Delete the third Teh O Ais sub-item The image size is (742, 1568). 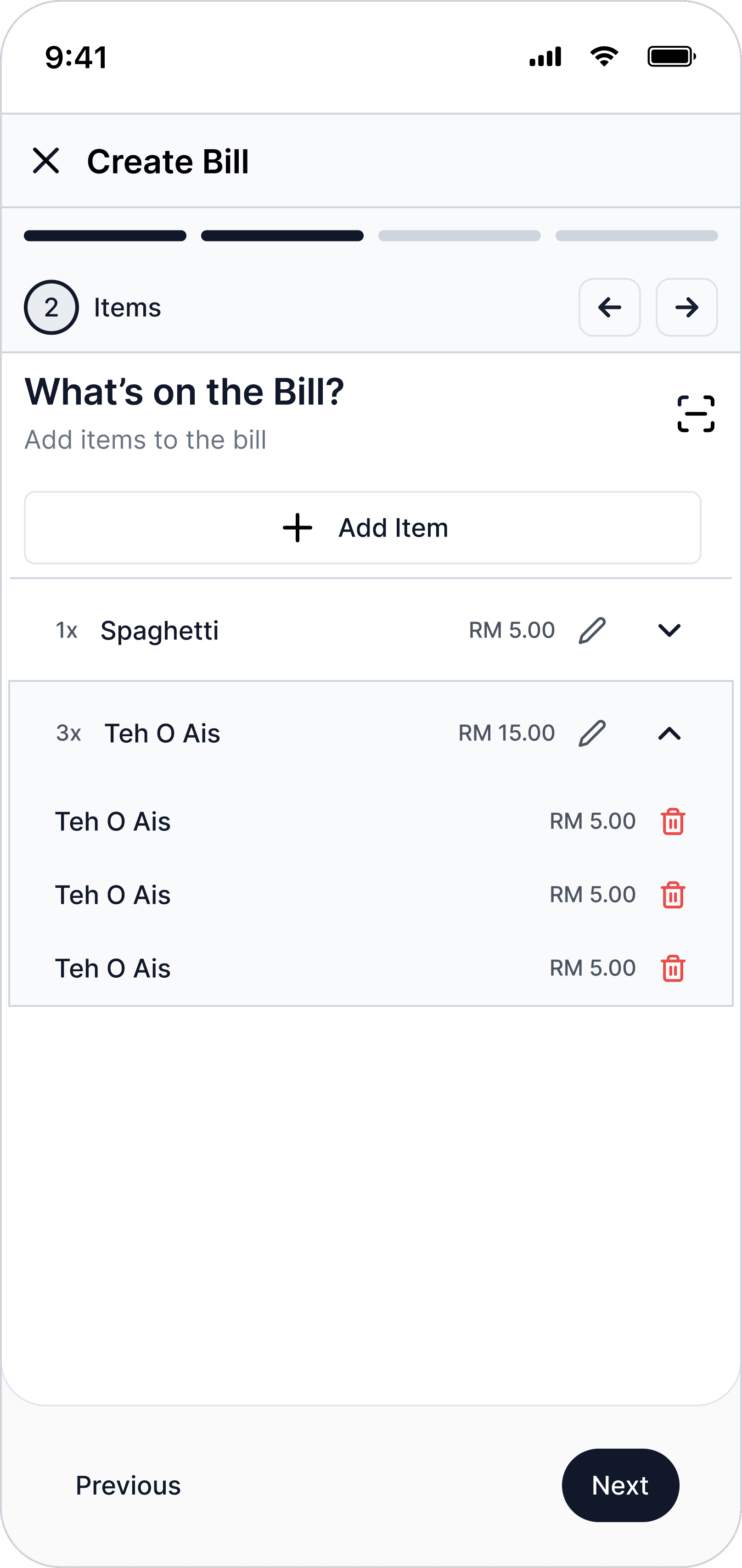(x=673, y=968)
